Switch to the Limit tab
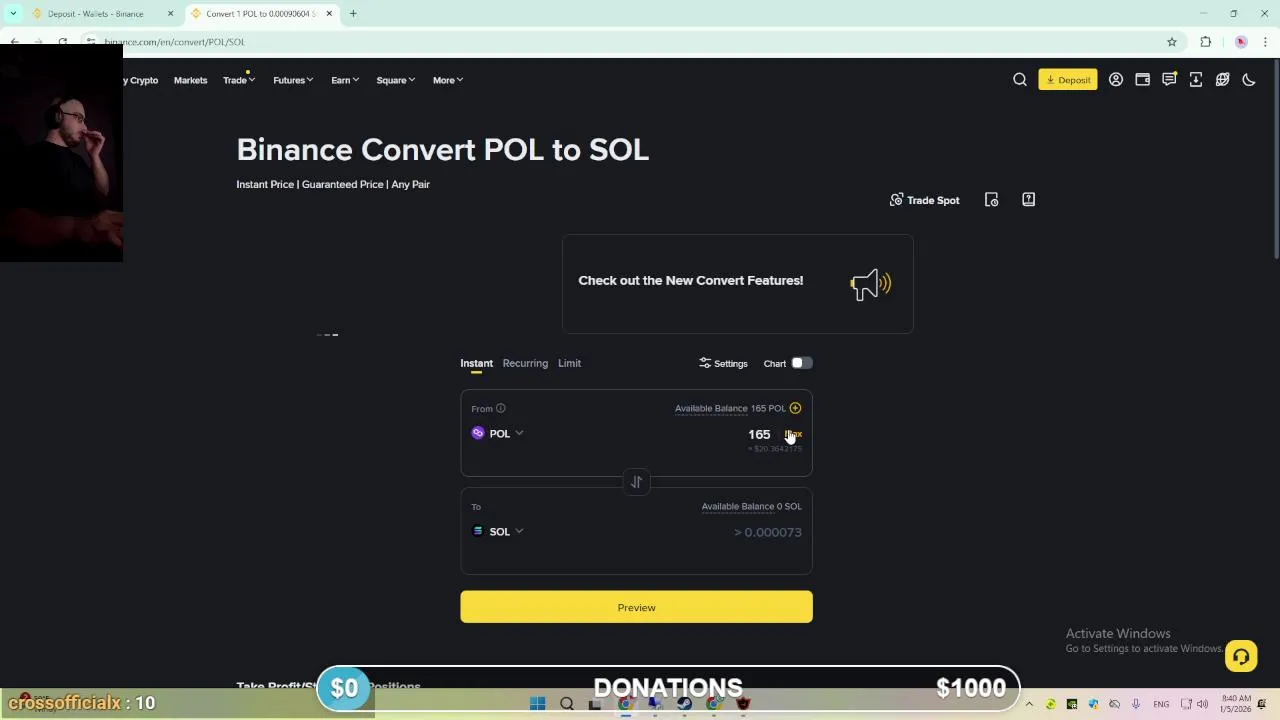This screenshot has height=720, width=1280. pos(569,363)
